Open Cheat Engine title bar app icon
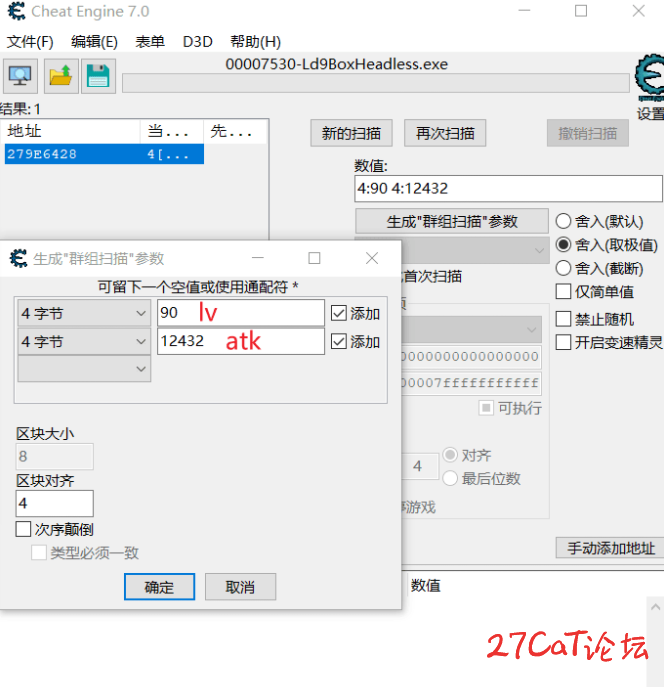 pyautogui.click(x=17, y=11)
